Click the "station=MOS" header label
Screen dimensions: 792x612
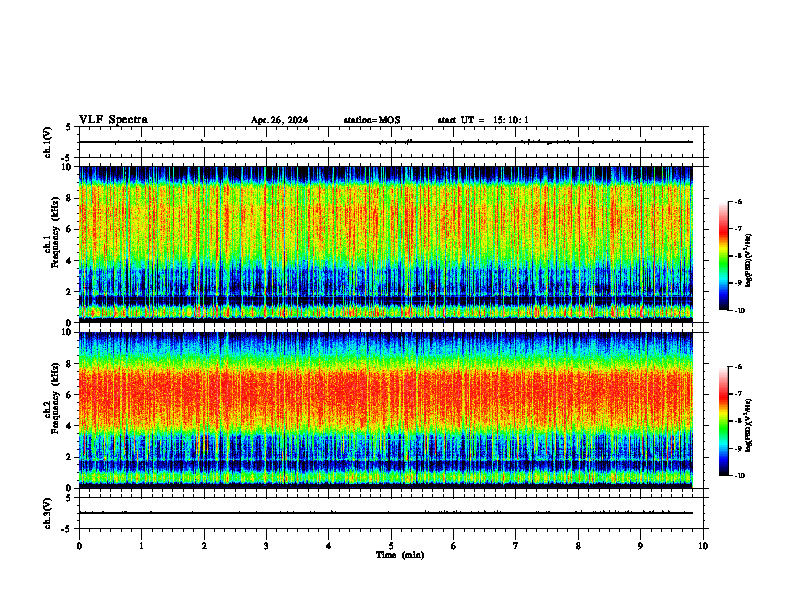point(372,120)
